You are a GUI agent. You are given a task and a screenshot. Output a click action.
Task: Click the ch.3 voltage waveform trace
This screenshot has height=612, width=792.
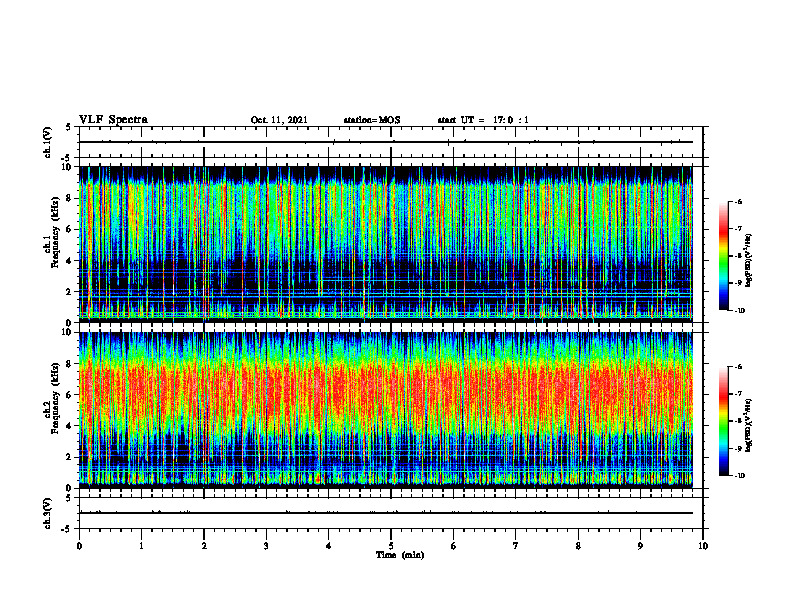tap(386, 513)
